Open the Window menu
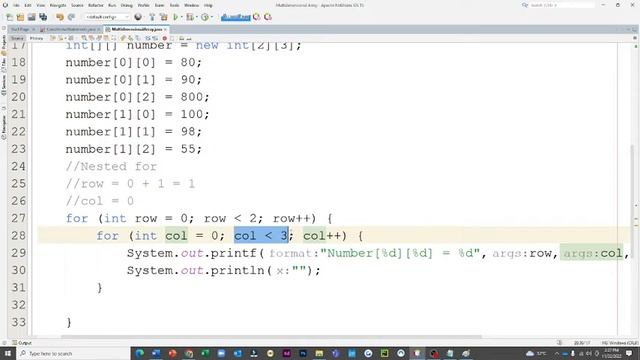 (x=191, y=5)
